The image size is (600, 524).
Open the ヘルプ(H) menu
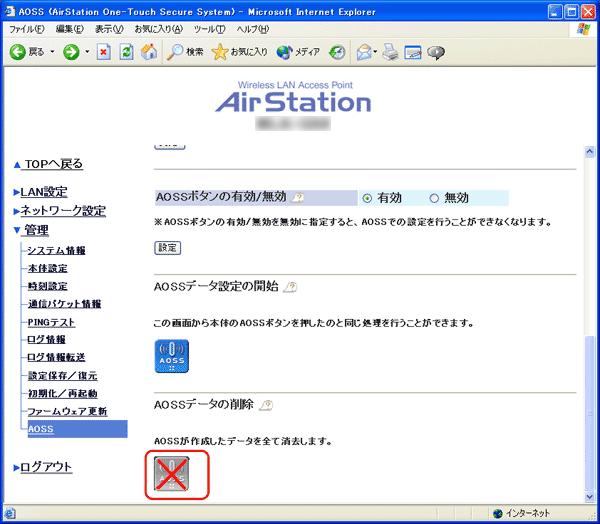click(x=253, y=29)
